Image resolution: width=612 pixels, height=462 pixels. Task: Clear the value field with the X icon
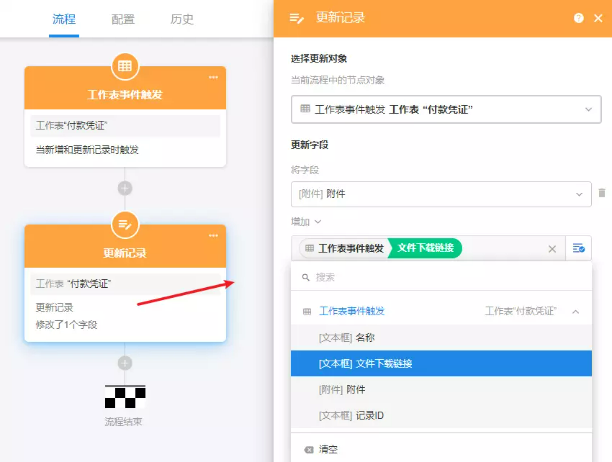[x=552, y=249]
